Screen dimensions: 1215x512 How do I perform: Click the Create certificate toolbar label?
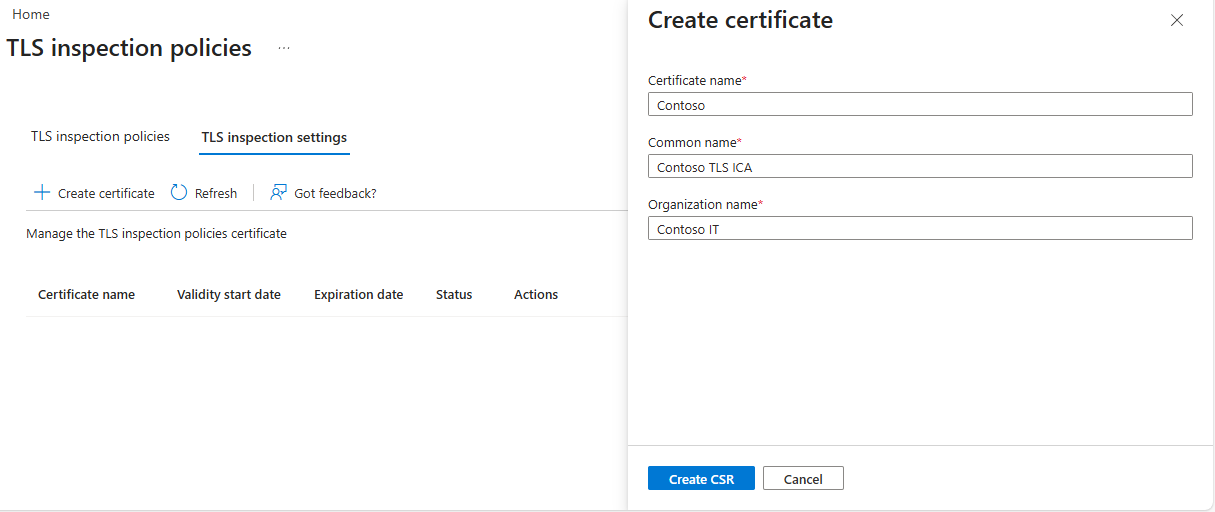click(x=106, y=193)
